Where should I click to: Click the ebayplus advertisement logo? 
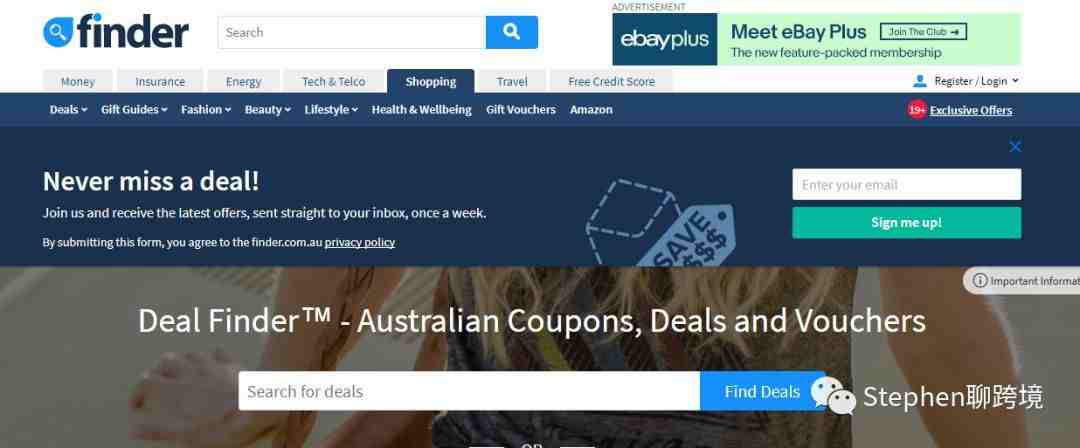click(x=665, y=39)
